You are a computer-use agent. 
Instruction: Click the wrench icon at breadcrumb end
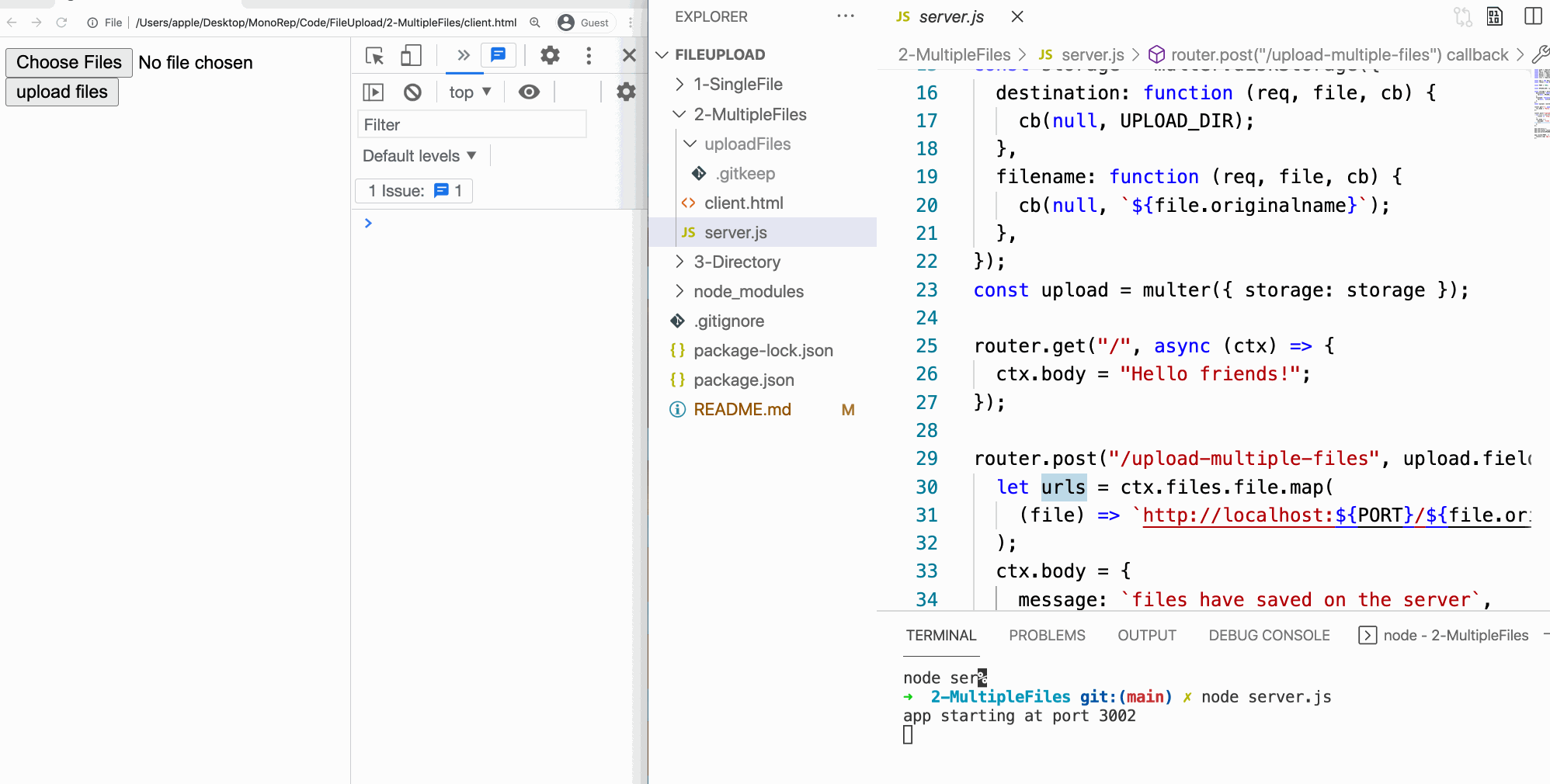[1541, 54]
